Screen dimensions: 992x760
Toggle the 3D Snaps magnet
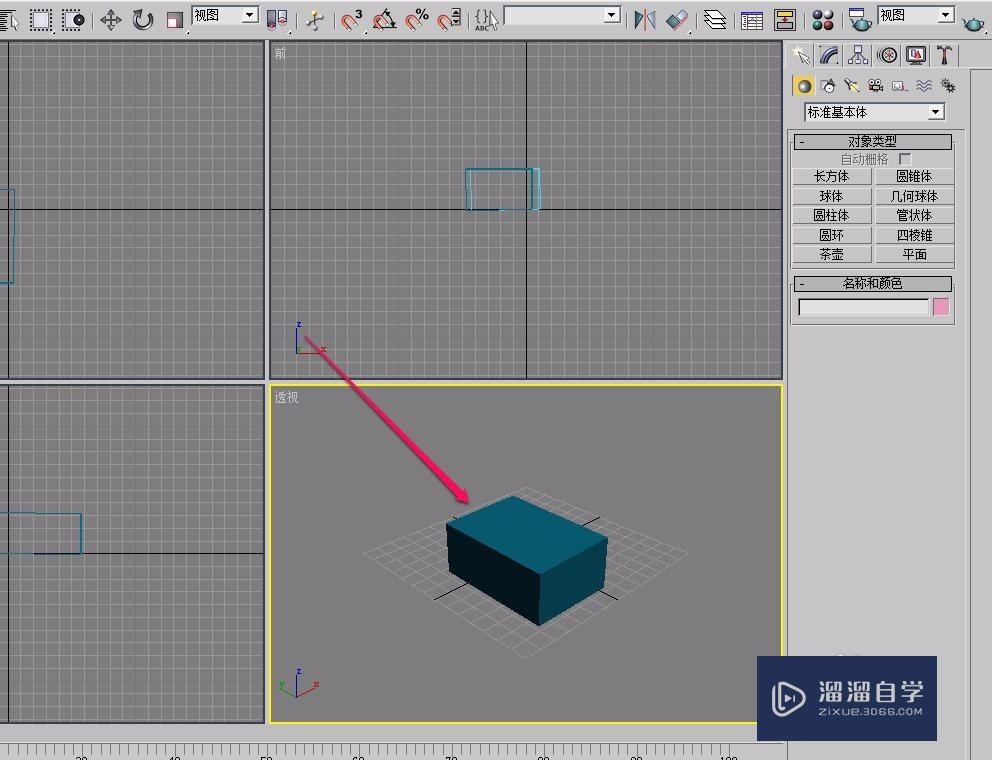pyautogui.click(x=352, y=19)
